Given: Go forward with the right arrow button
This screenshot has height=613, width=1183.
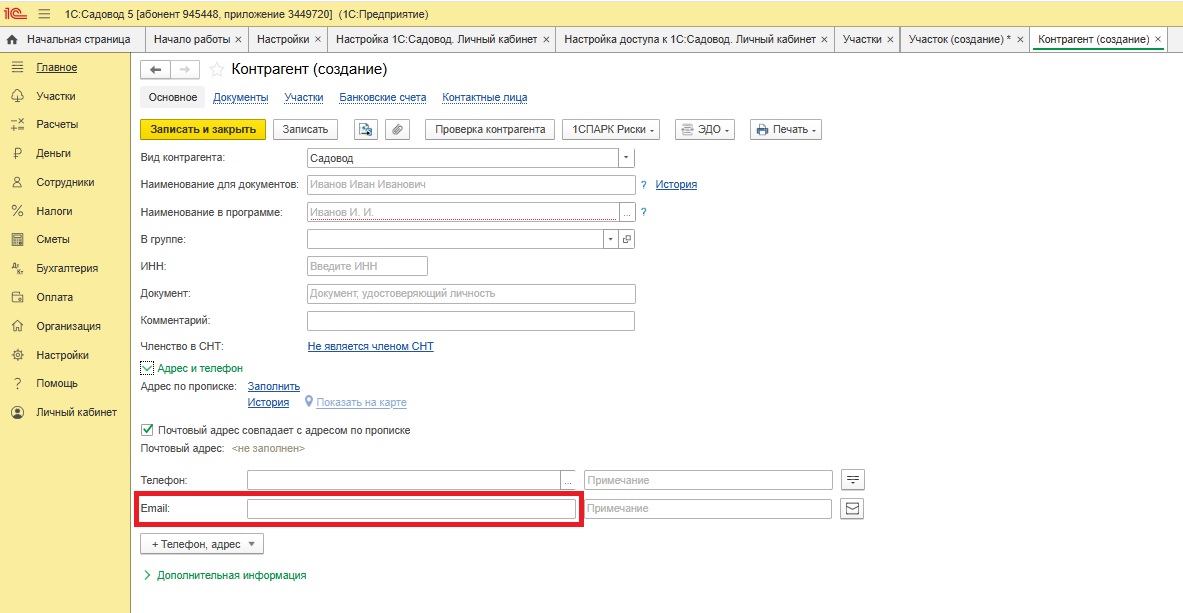Looking at the screenshot, I should (185, 69).
